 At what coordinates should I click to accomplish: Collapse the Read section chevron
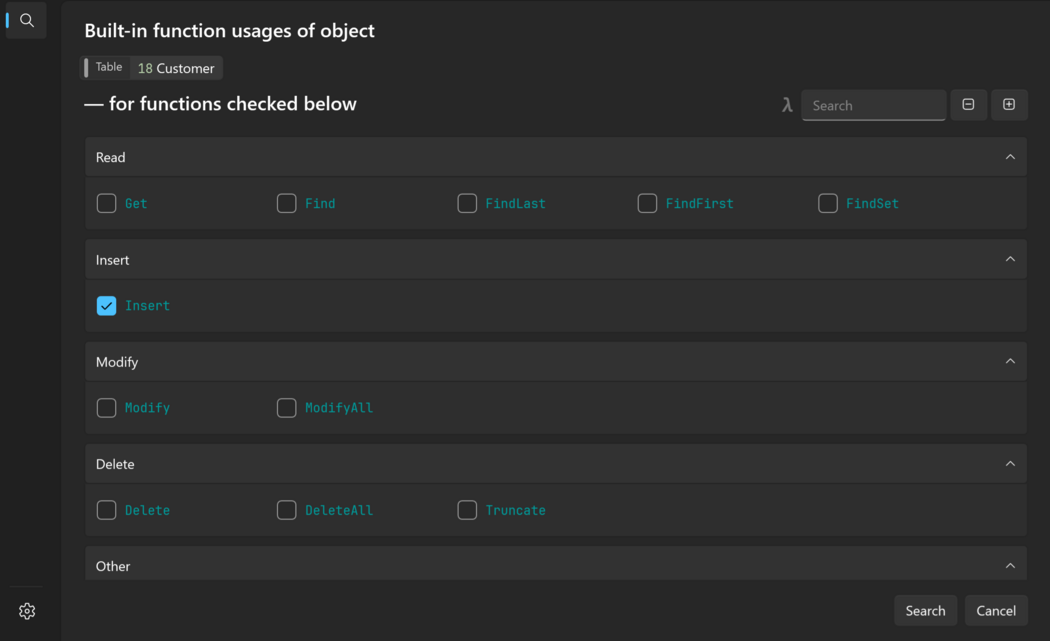[1010, 157]
